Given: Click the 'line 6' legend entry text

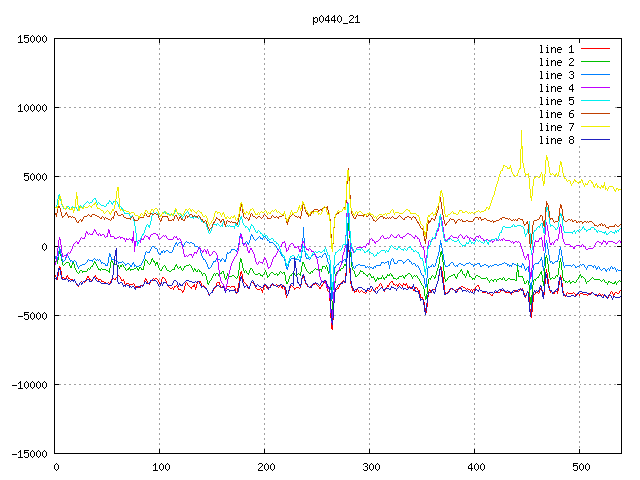Looking at the screenshot, I should (x=557, y=114).
